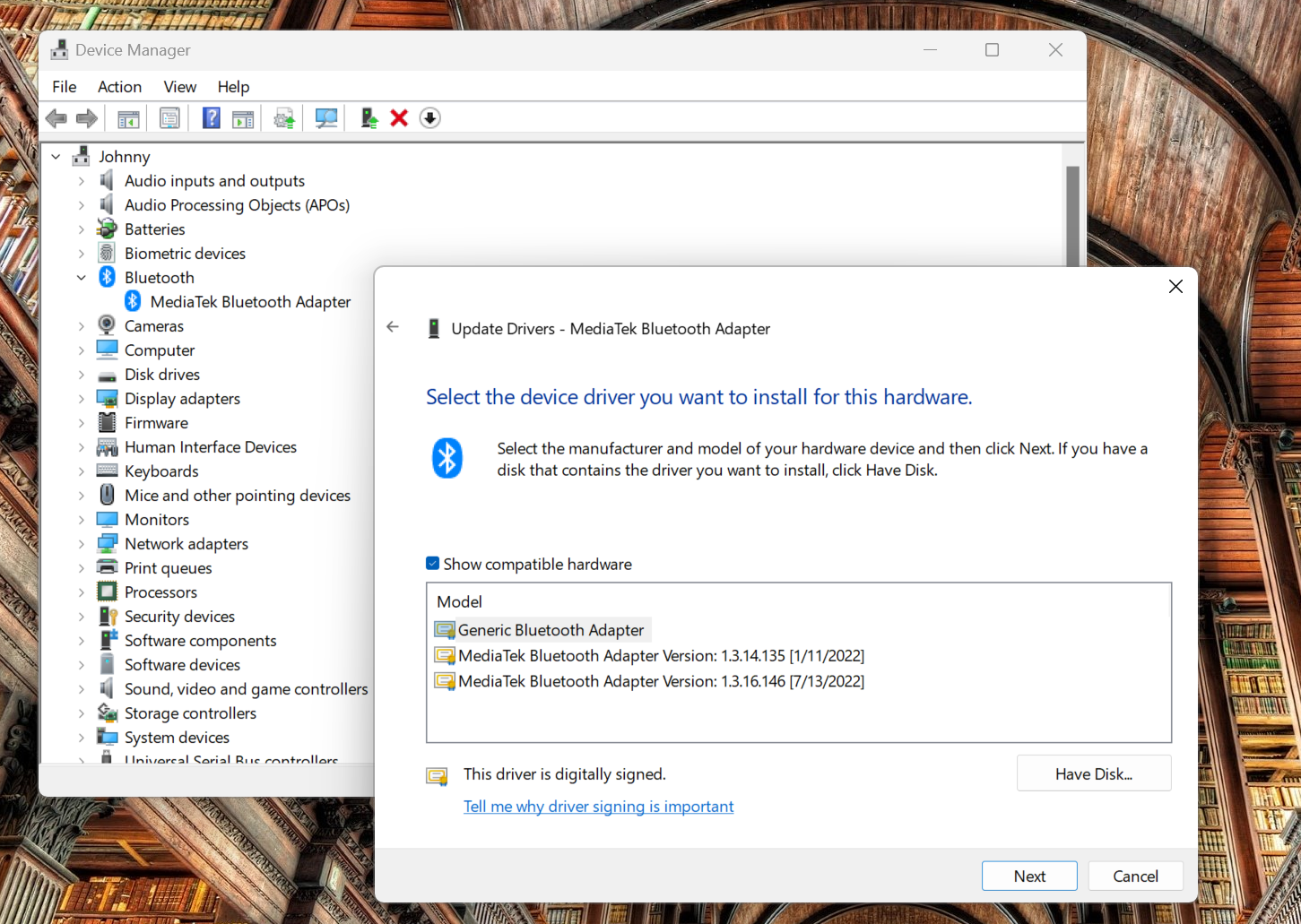
Task: Uncheck Show compatible hardware checkbox
Action: pos(433,564)
